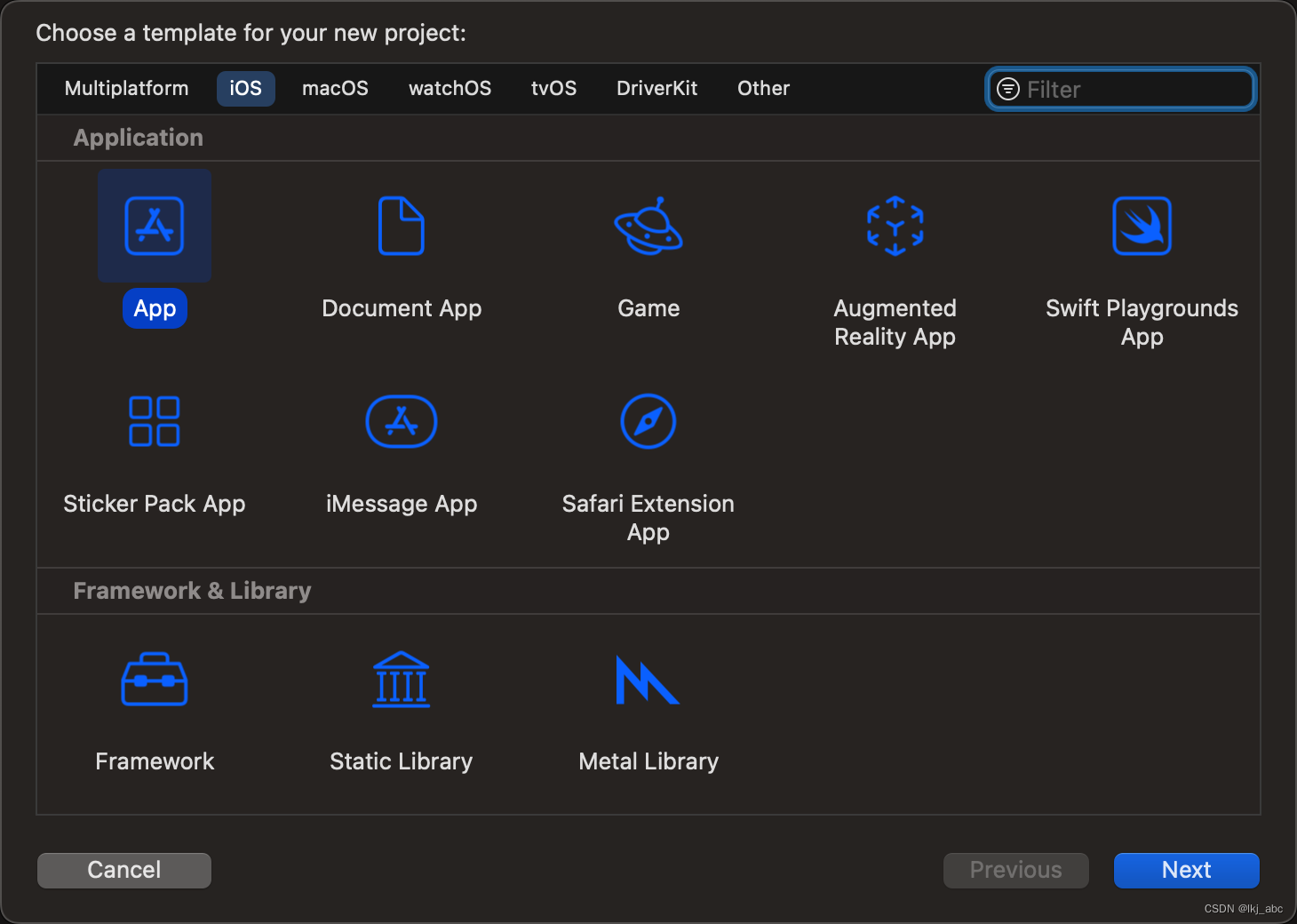Switch to the Other tab
This screenshot has width=1297, height=924.
coord(764,89)
